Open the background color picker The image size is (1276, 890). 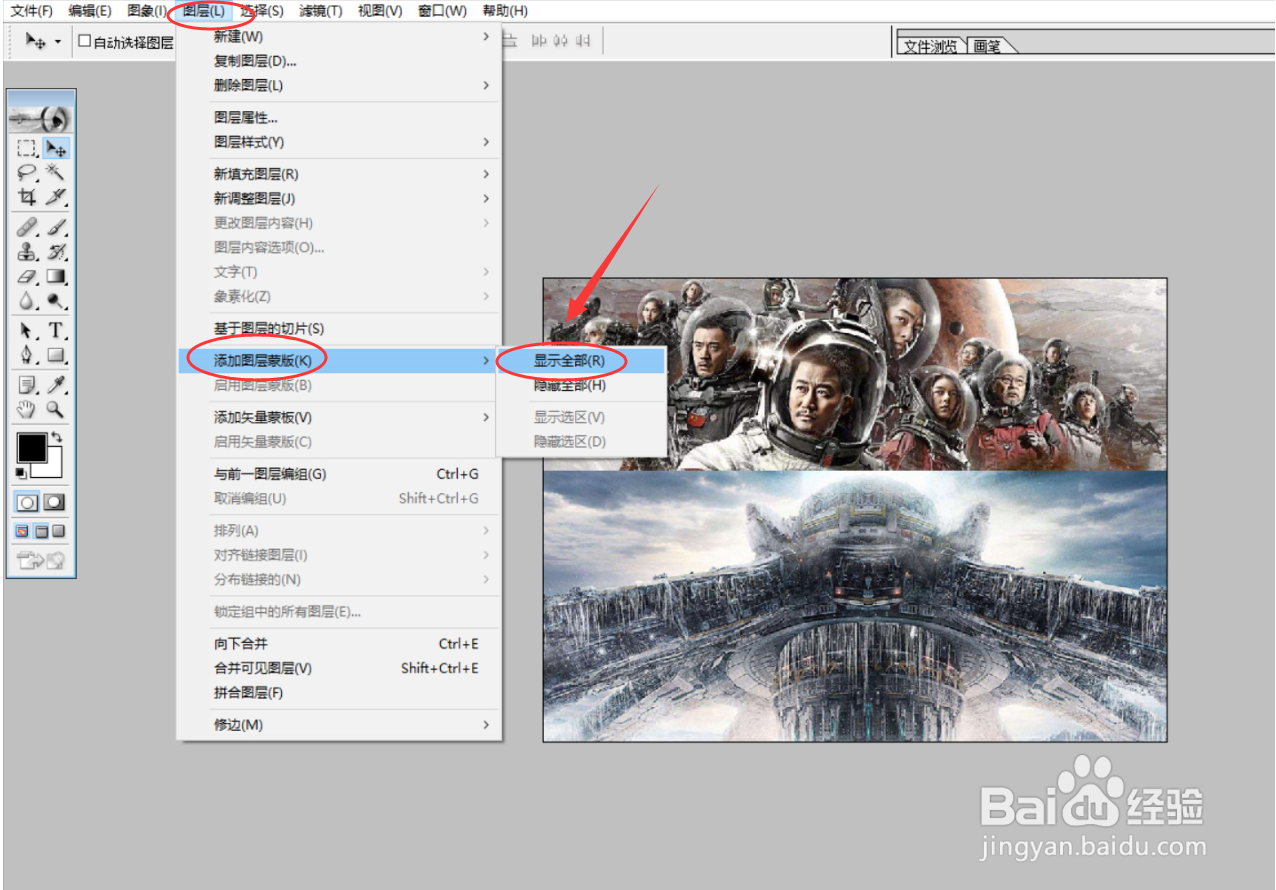55,467
